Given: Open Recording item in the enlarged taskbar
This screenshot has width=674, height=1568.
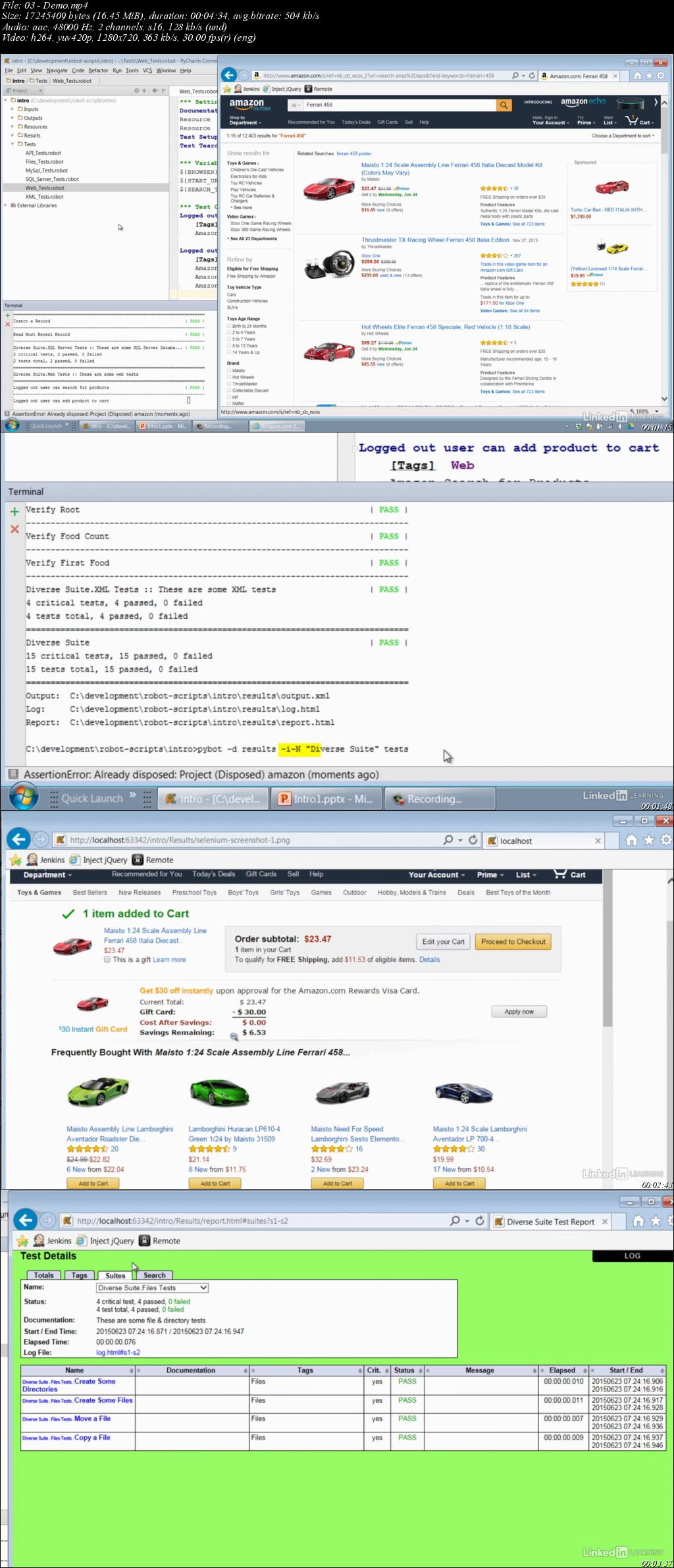Looking at the screenshot, I should pyautogui.click(x=439, y=798).
